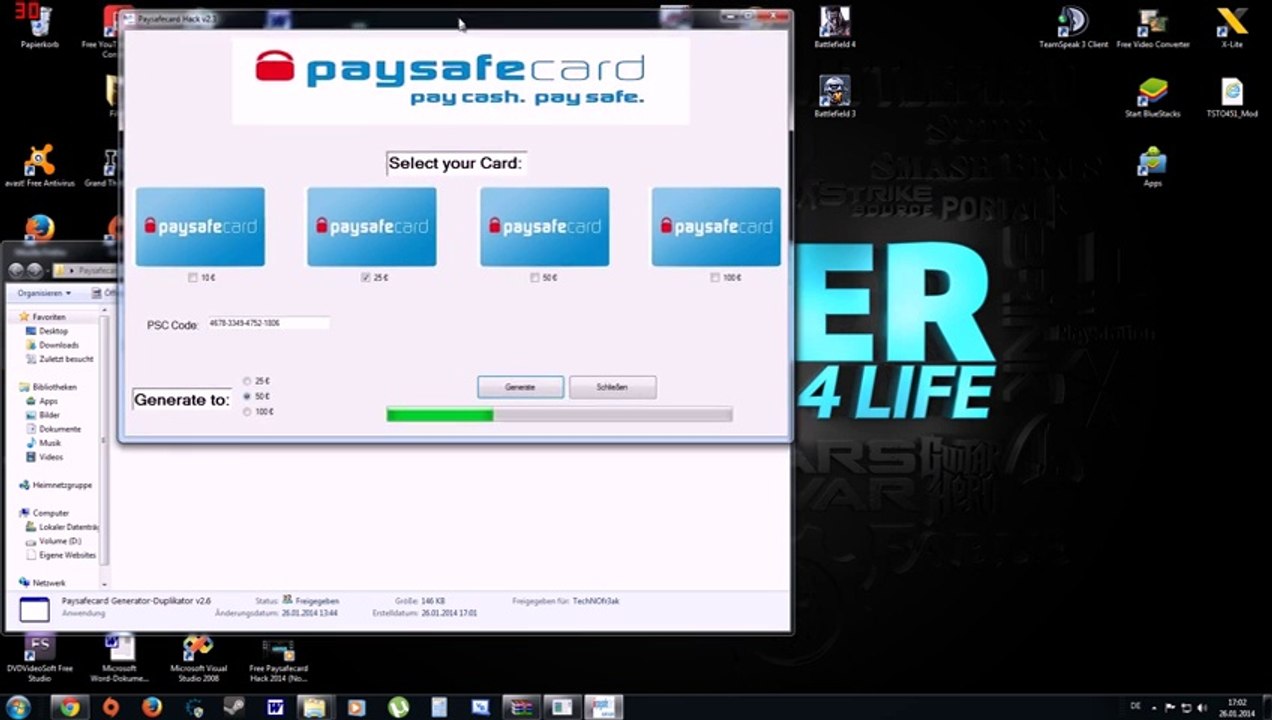Click the Generate button
This screenshot has width=1272, height=720.
pyautogui.click(x=520, y=387)
